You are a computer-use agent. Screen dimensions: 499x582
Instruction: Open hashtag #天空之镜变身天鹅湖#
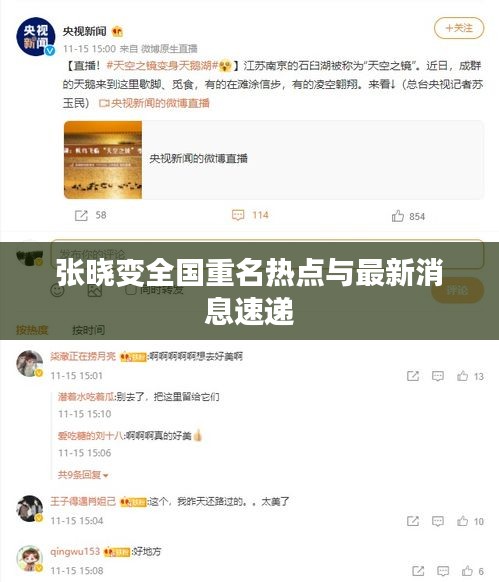click(162, 66)
